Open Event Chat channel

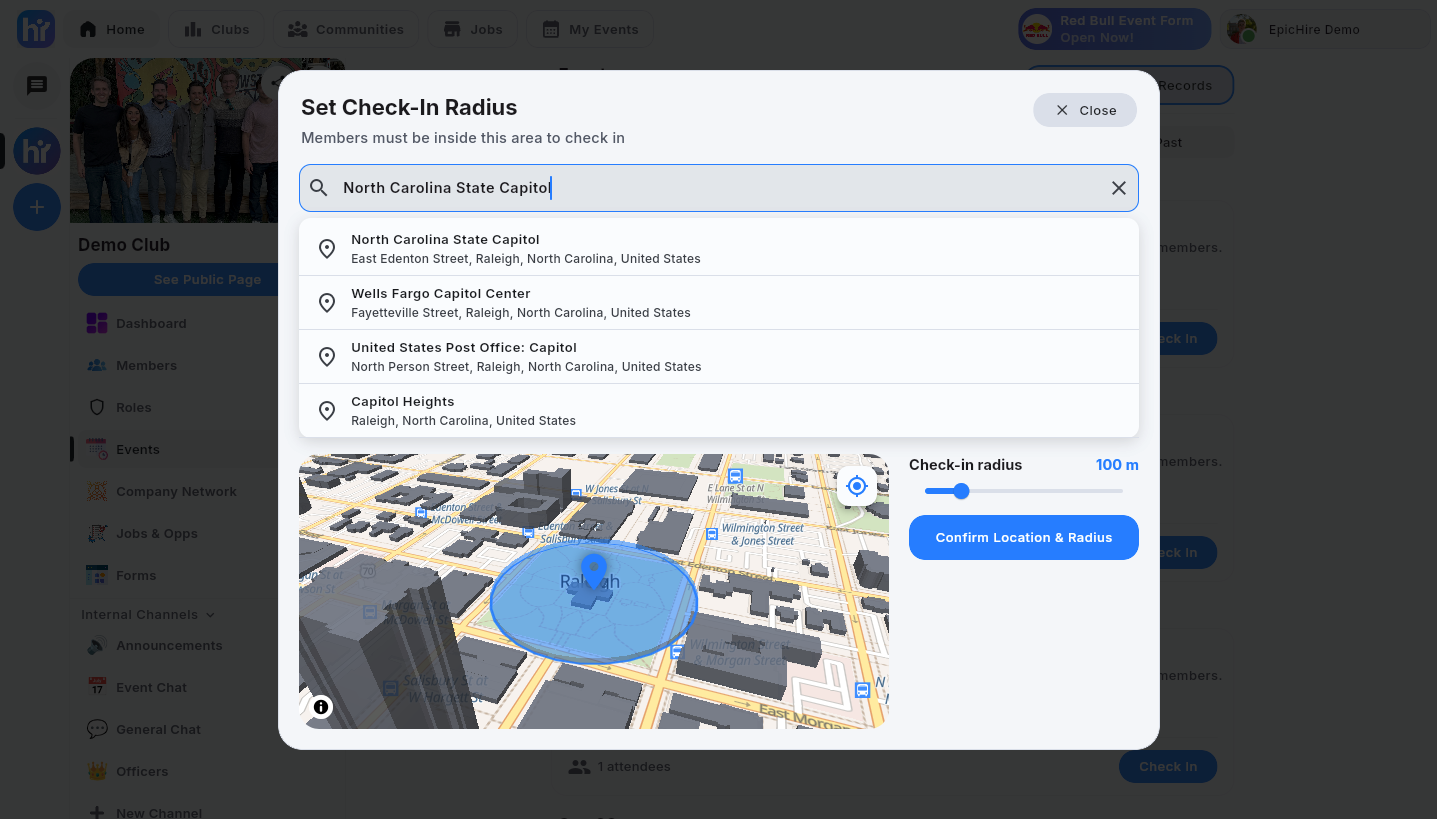(x=151, y=687)
